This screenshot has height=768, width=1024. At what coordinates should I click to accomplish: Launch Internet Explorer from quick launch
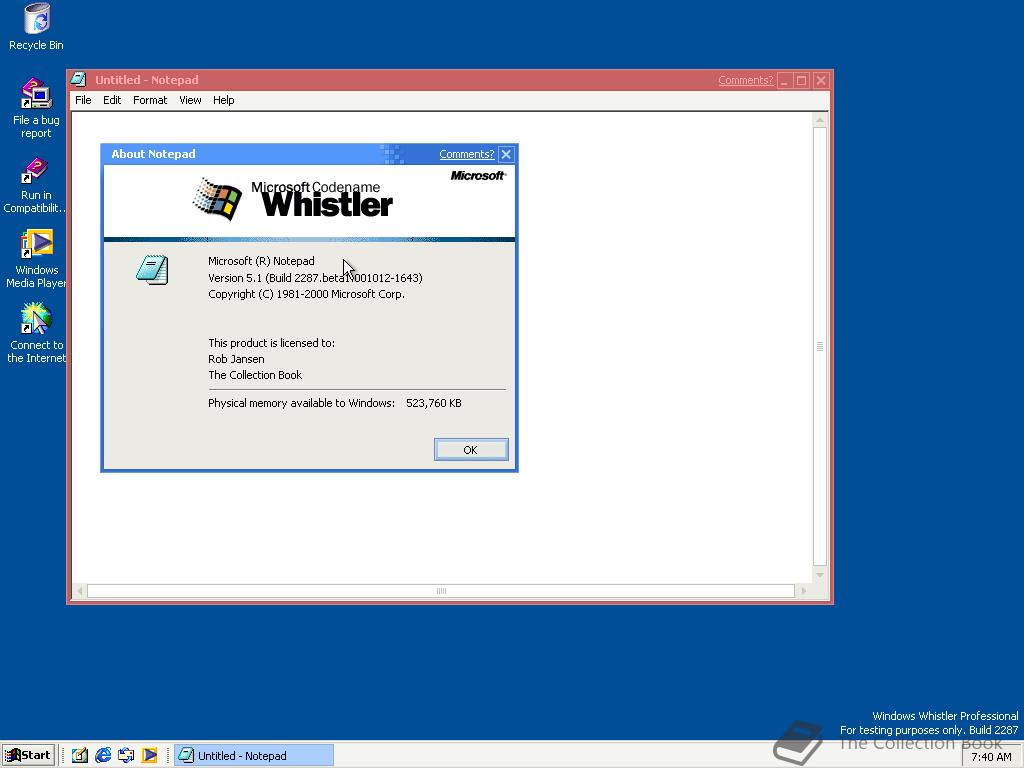tap(103, 756)
